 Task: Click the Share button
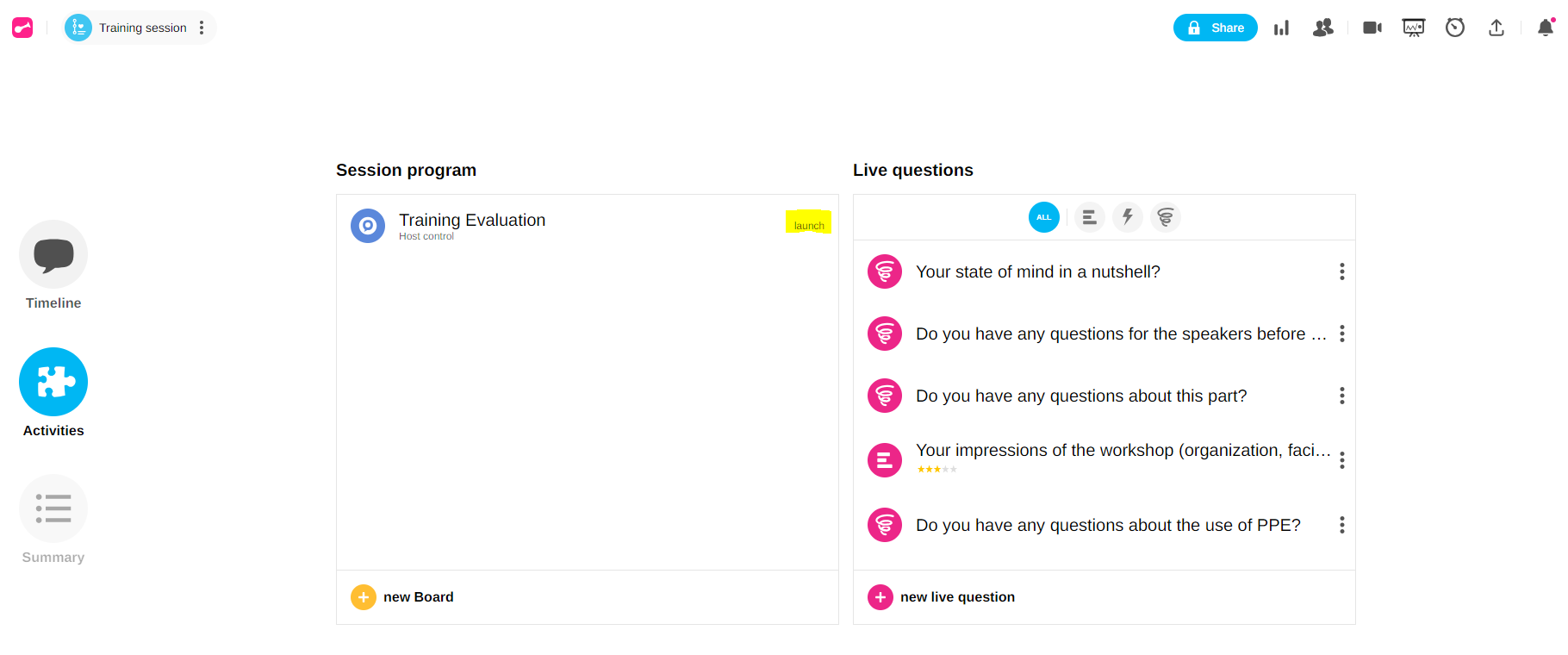click(1215, 28)
